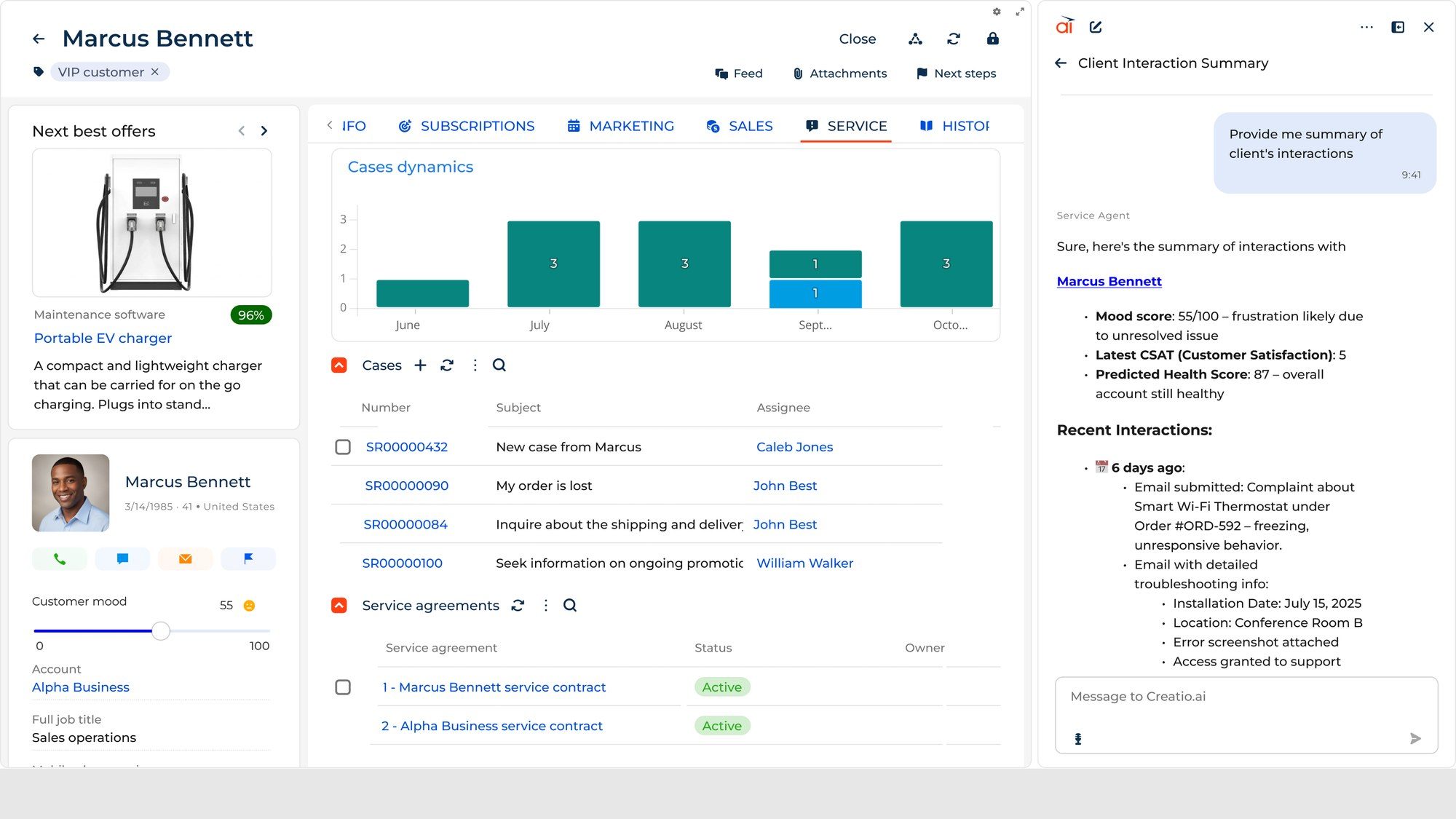The image size is (1456, 819).
Task: Open the Next steps panel
Action: (956, 74)
